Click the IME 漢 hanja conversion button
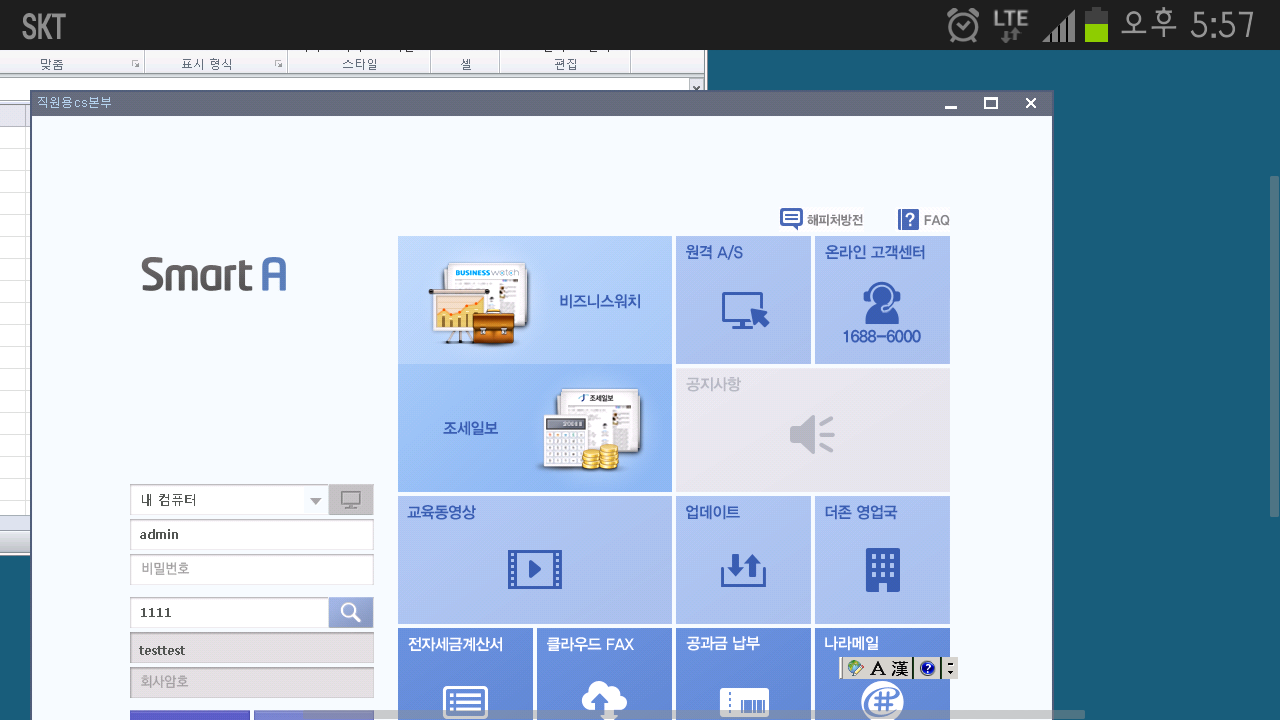Screen dimensions: 1280x720 900,668
